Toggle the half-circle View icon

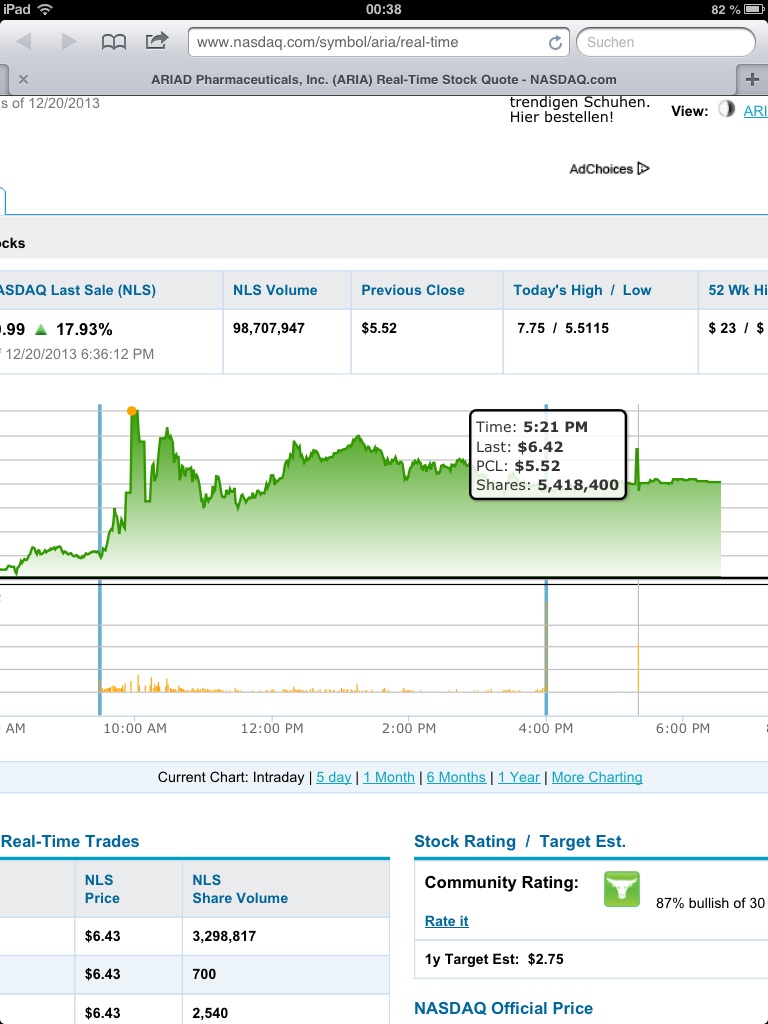click(726, 111)
